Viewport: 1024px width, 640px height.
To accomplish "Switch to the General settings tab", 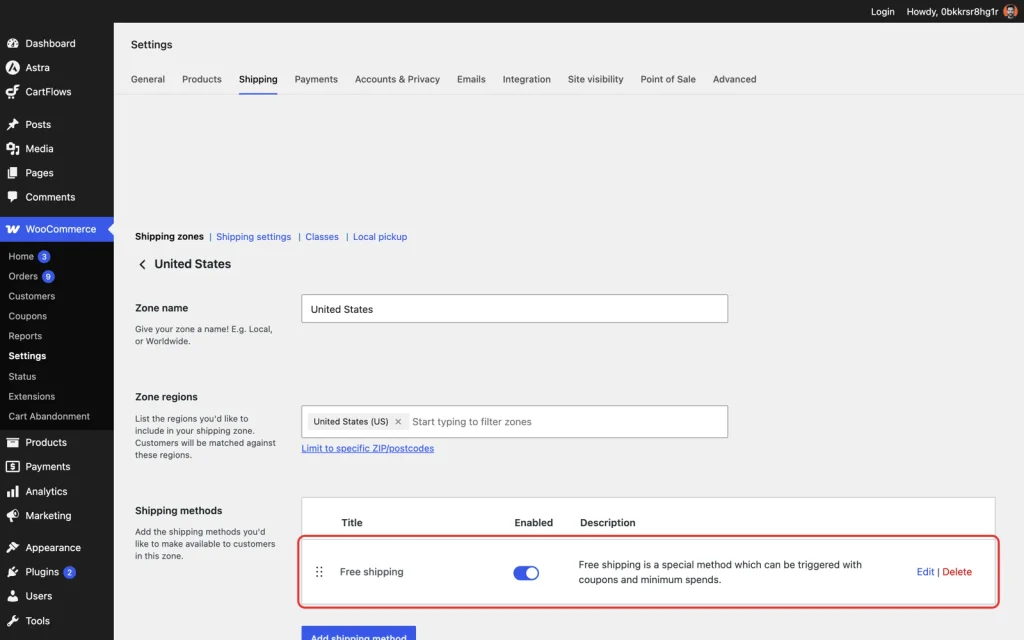I will (x=148, y=79).
